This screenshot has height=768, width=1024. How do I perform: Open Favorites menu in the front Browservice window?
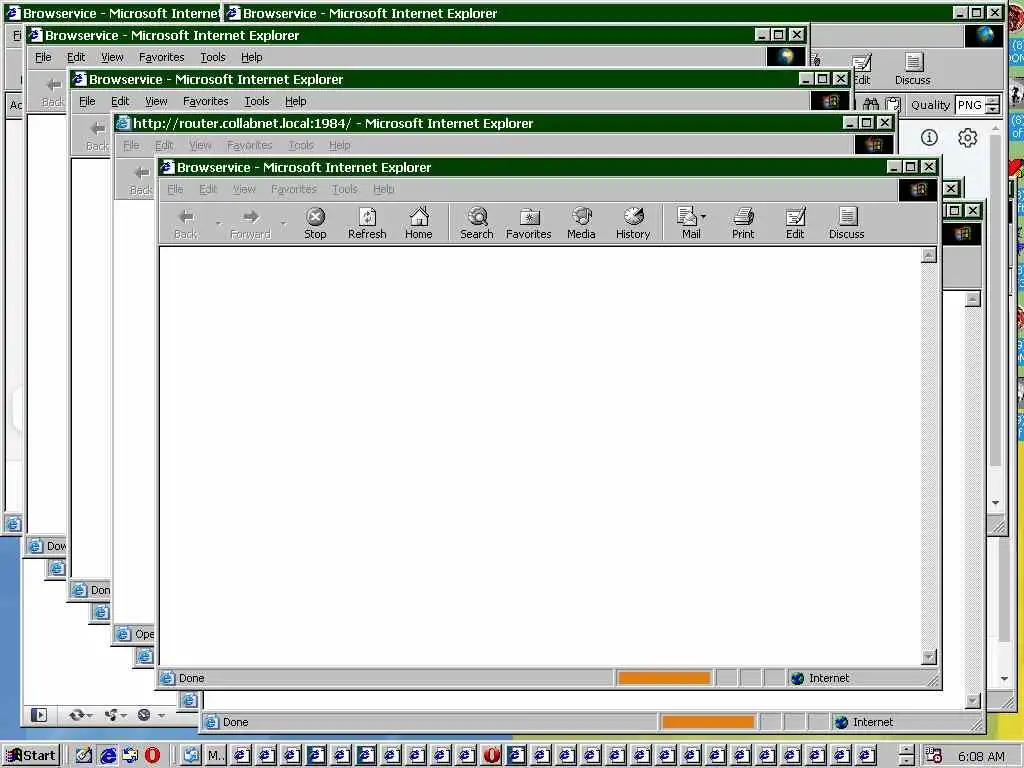pos(293,189)
